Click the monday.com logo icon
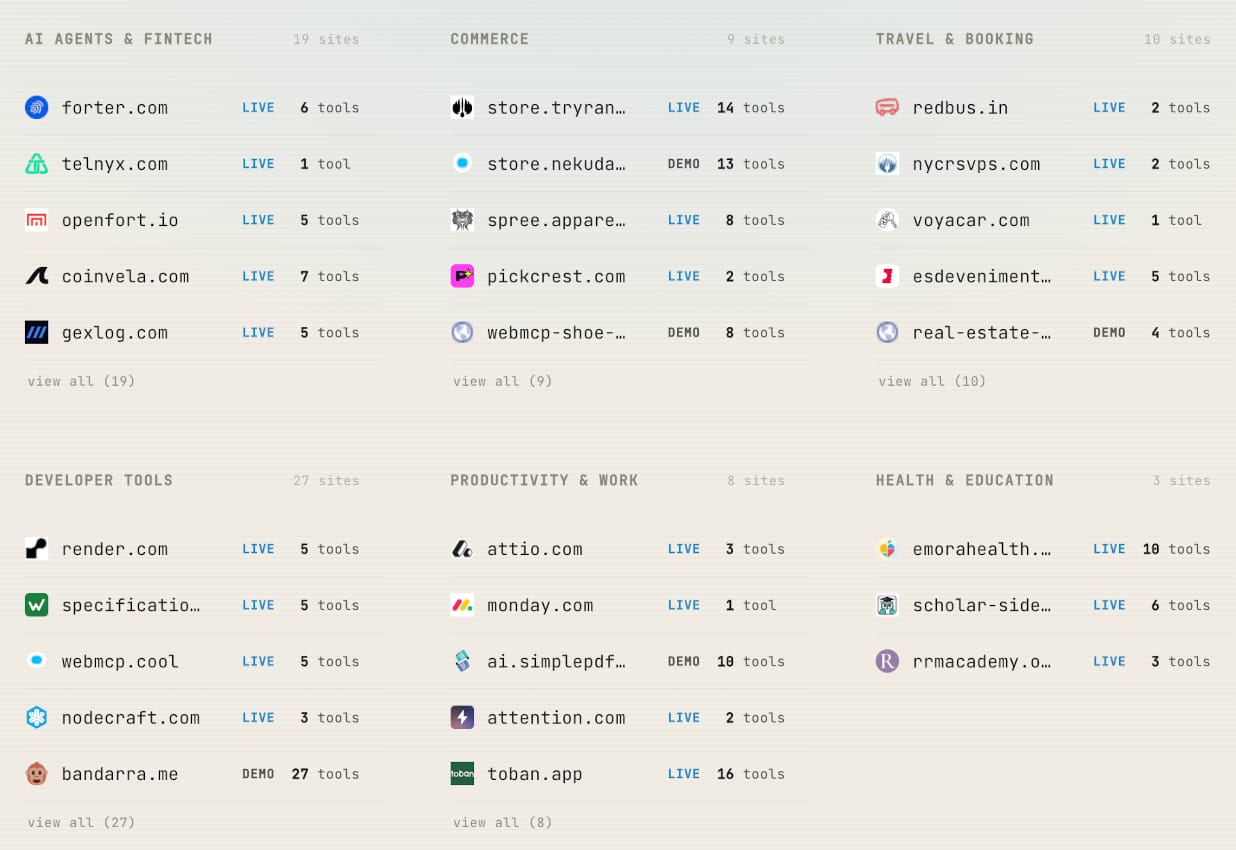 [462, 605]
